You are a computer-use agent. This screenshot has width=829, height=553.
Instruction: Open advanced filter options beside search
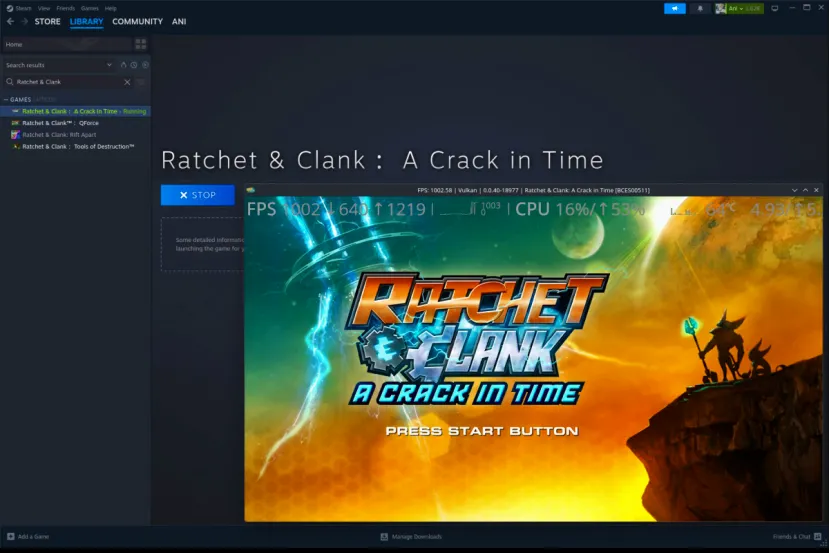point(141,82)
